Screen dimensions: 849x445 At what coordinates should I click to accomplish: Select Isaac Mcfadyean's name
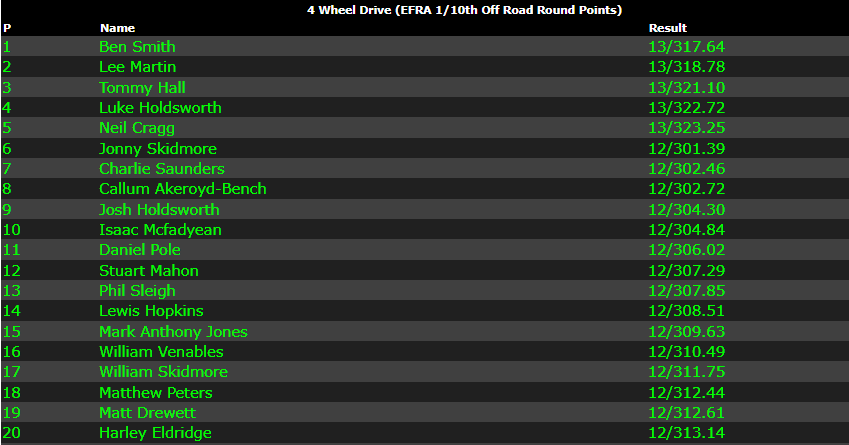[160, 230]
